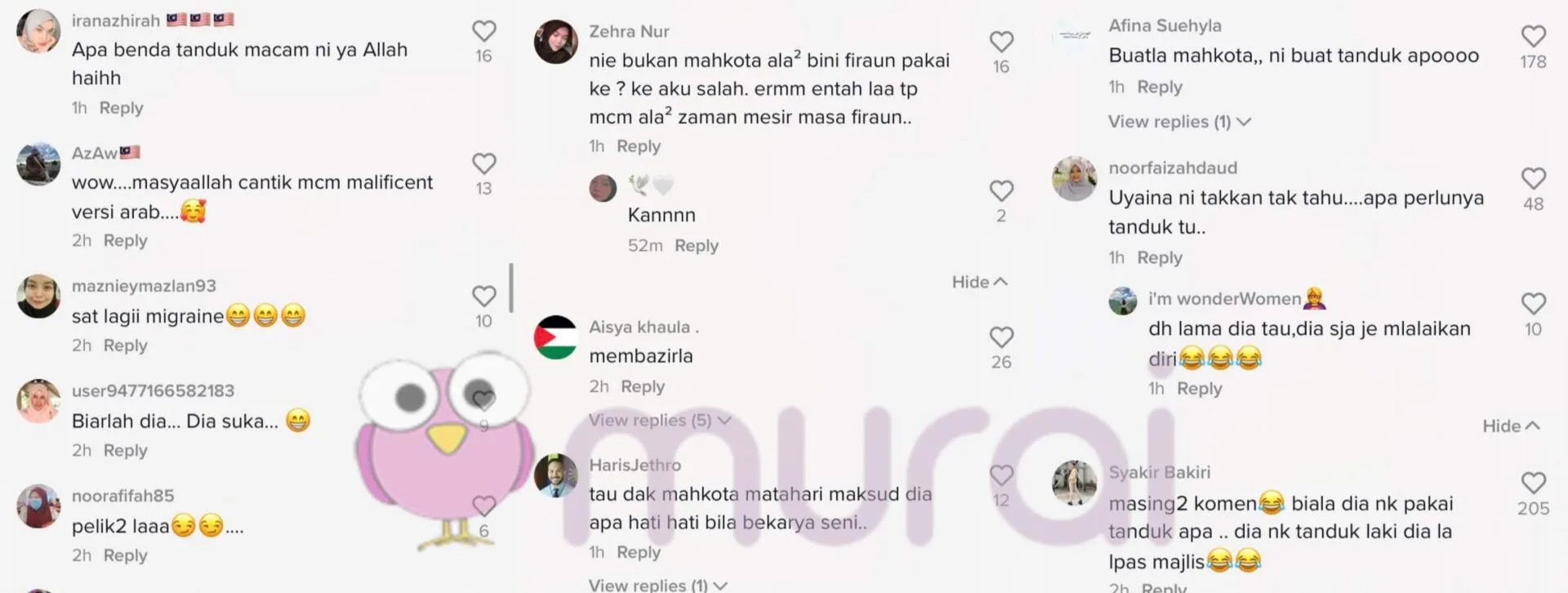Click the comments scrollbar in left column
This screenshot has height=593, width=1568.
pos(511,288)
